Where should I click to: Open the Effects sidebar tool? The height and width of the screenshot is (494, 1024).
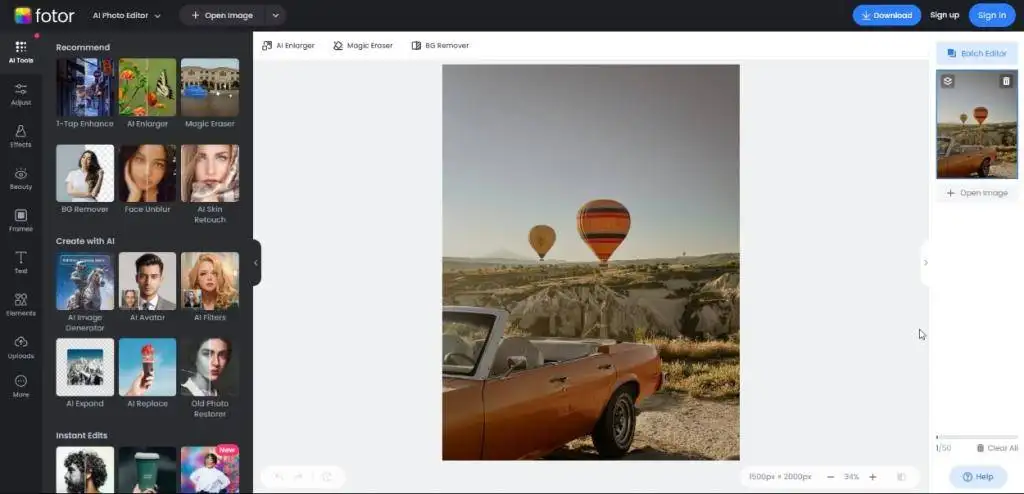[21, 136]
